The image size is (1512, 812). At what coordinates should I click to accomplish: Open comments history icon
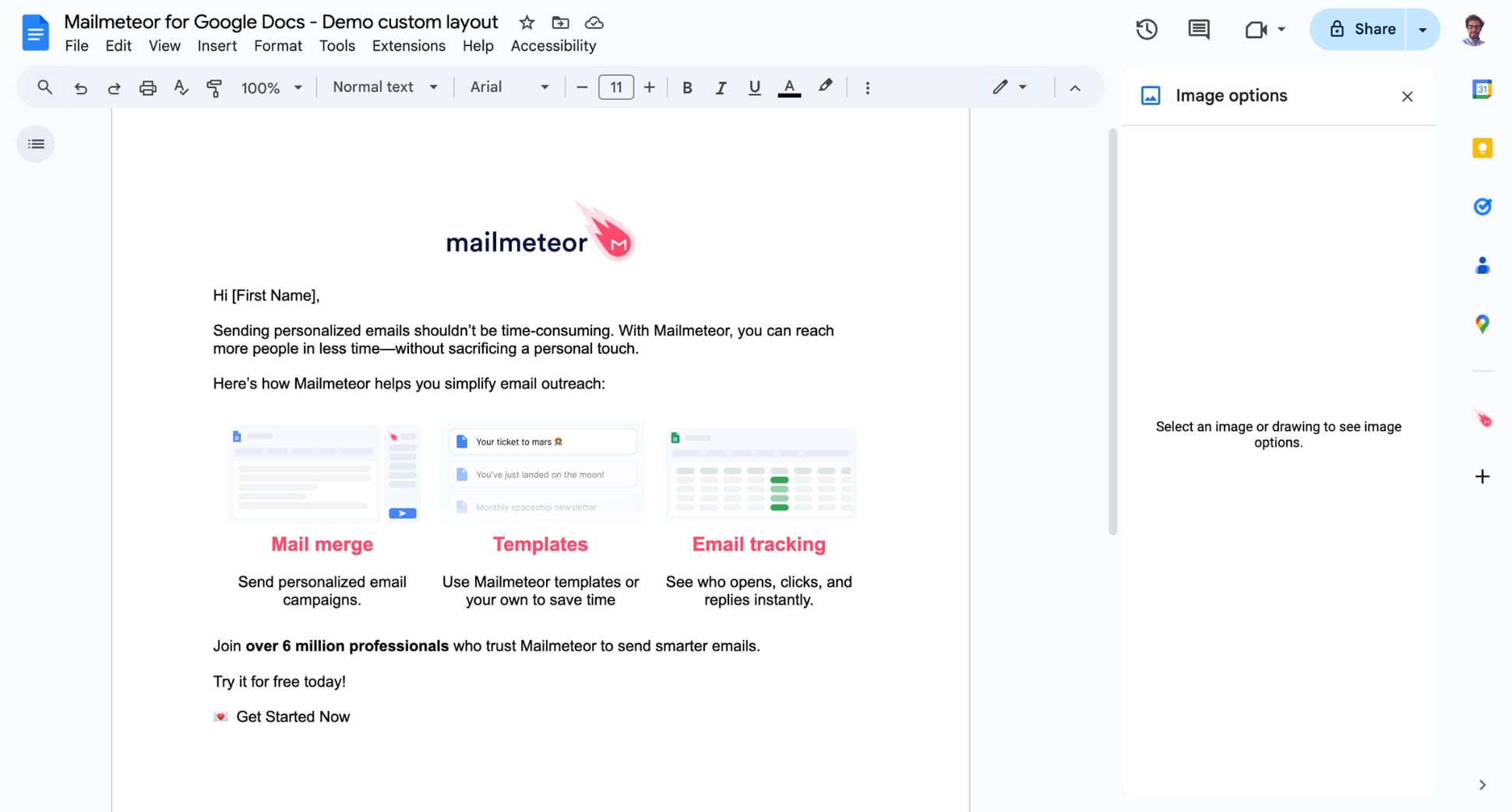[x=1198, y=30]
